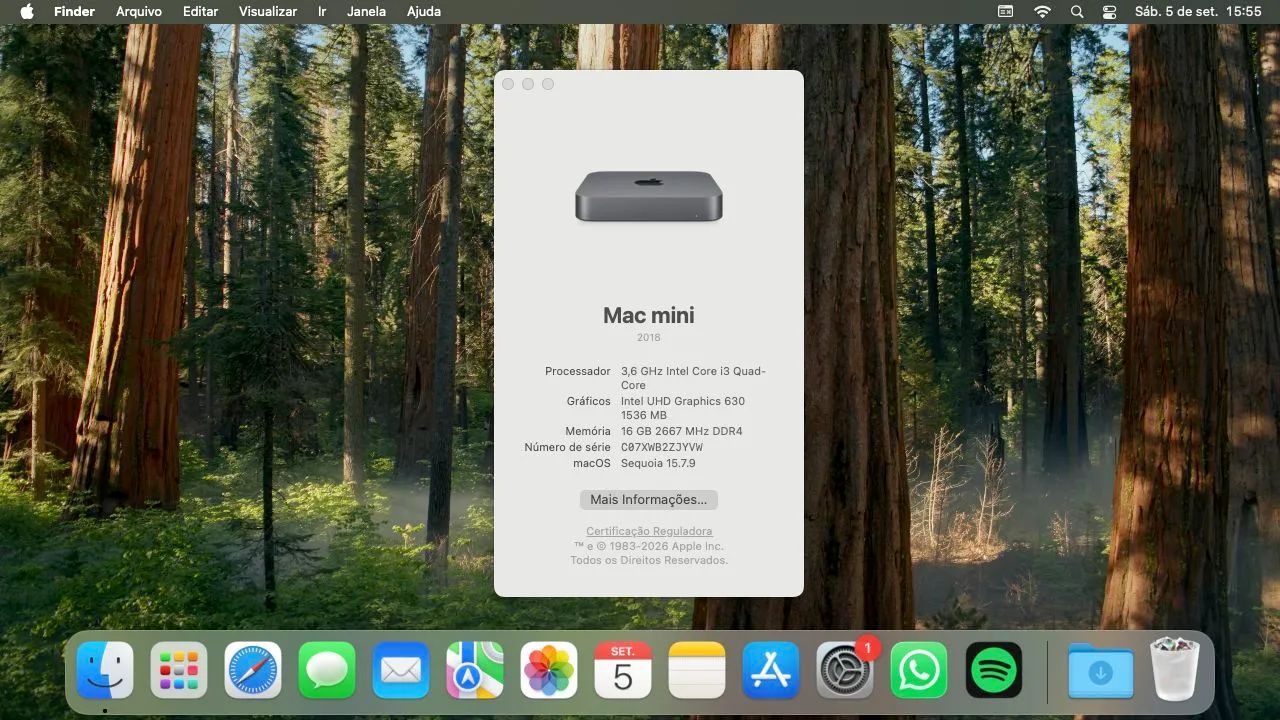Viewport: 1280px width, 720px height.
Task: Open the Arquivo menu
Action: 139,11
